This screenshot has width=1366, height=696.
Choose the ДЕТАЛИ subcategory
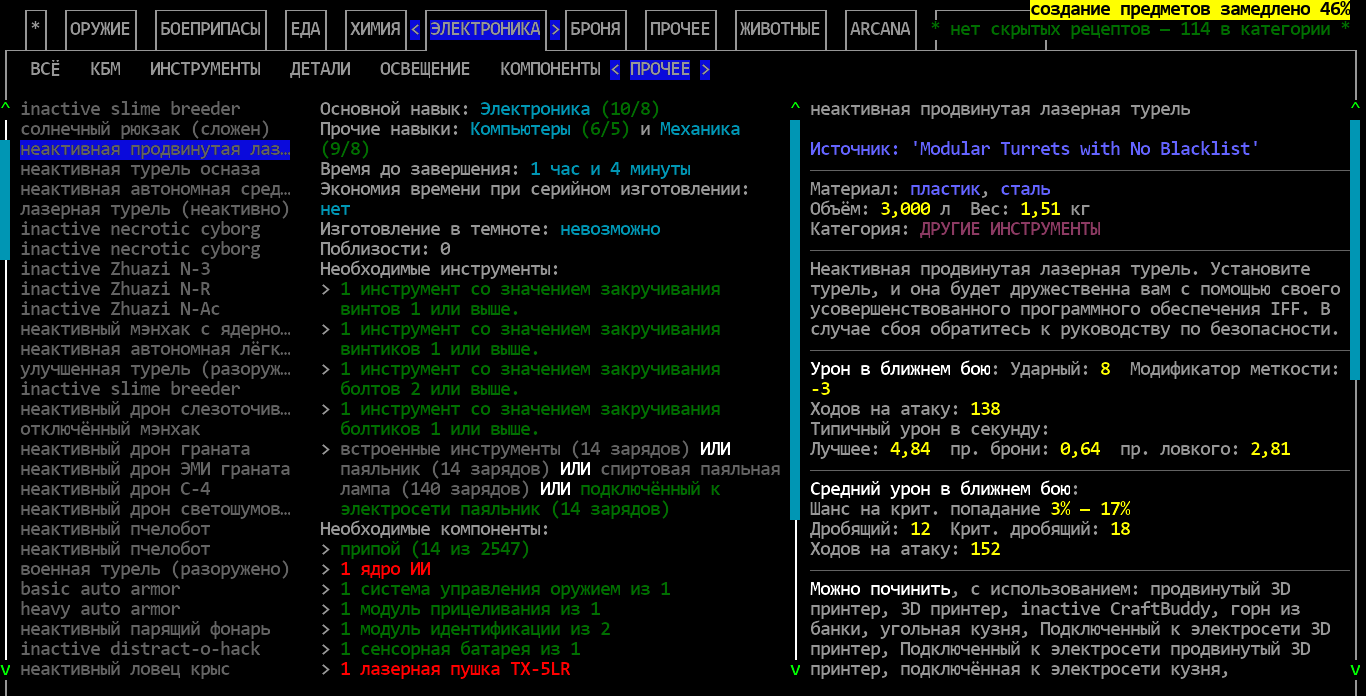(320, 69)
